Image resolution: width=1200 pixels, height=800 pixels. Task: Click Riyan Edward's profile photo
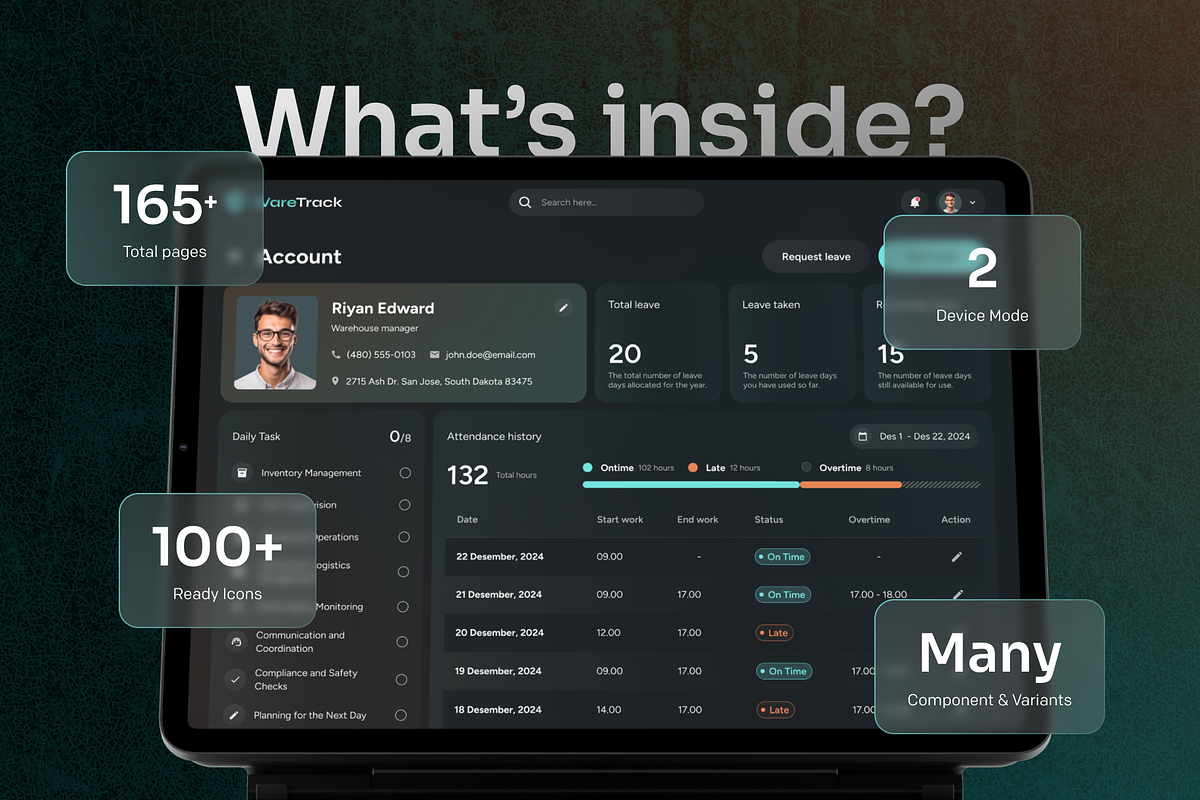[276, 342]
